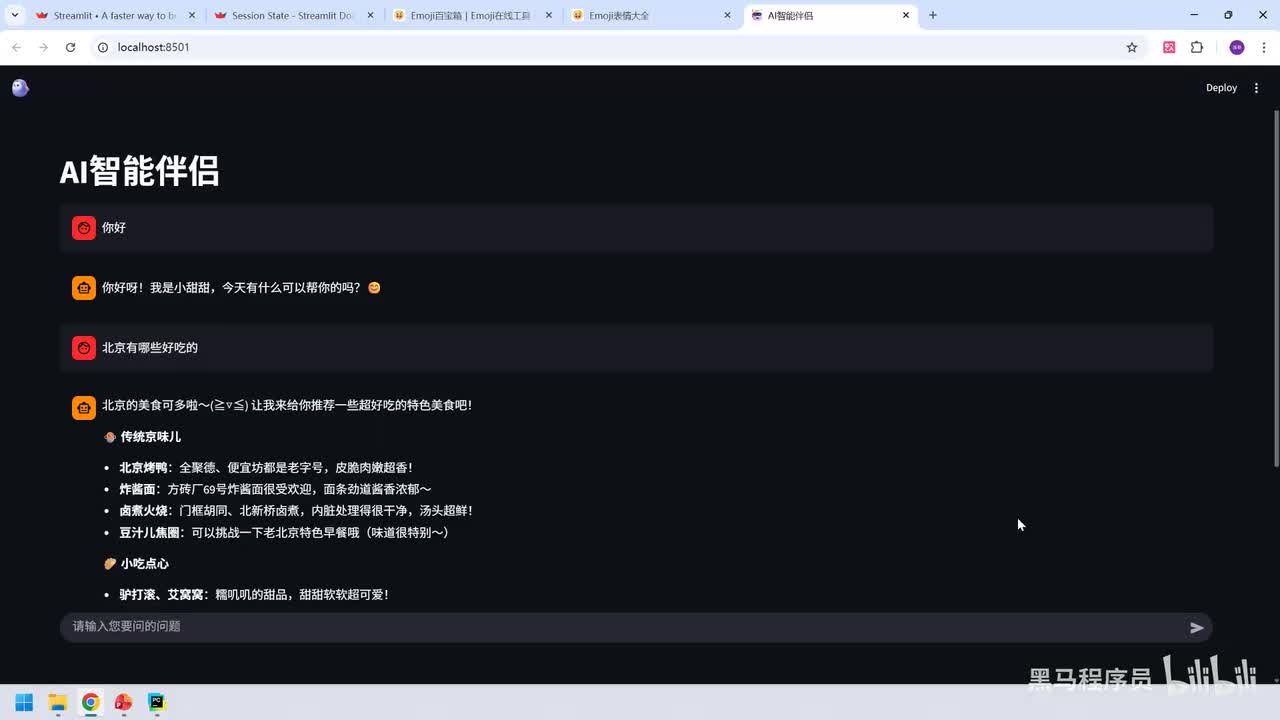Image resolution: width=1280 pixels, height=720 pixels.
Task: Click the purple app logo icon
Action: (20, 88)
